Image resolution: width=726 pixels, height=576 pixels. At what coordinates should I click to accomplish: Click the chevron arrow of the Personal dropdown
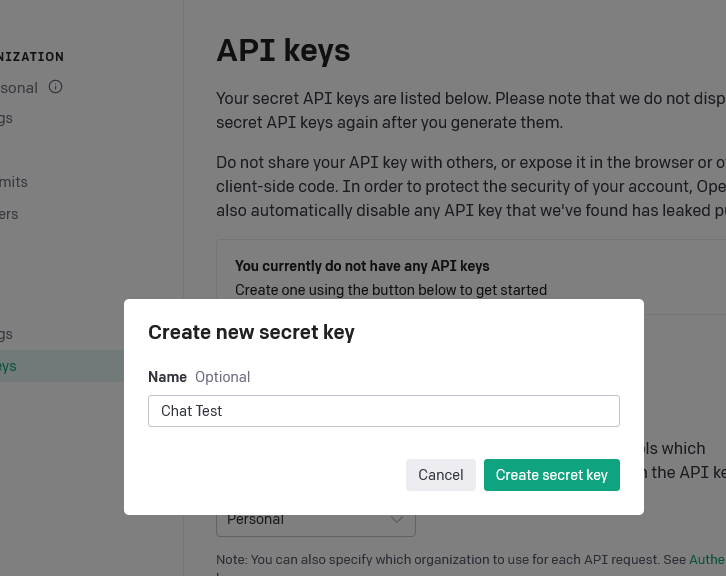pyautogui.click(x=396, y=520)
